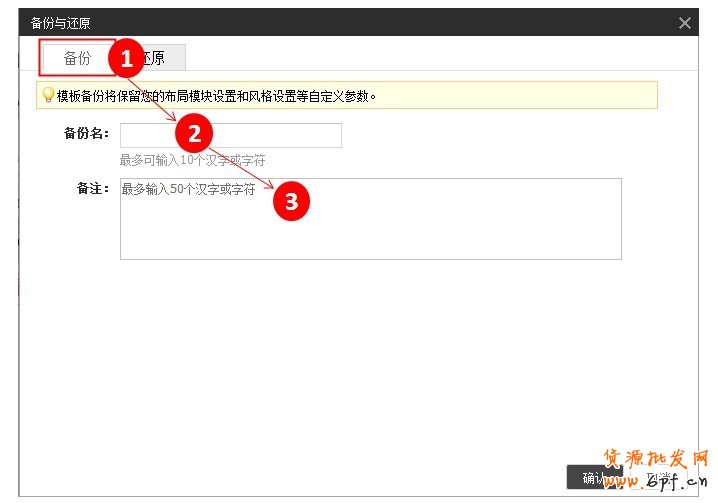Image resolution: width=718 pixels, height=503 pixels.
Task: Click the orange 货源批发网 watermark logo
Action: (653, 457)
